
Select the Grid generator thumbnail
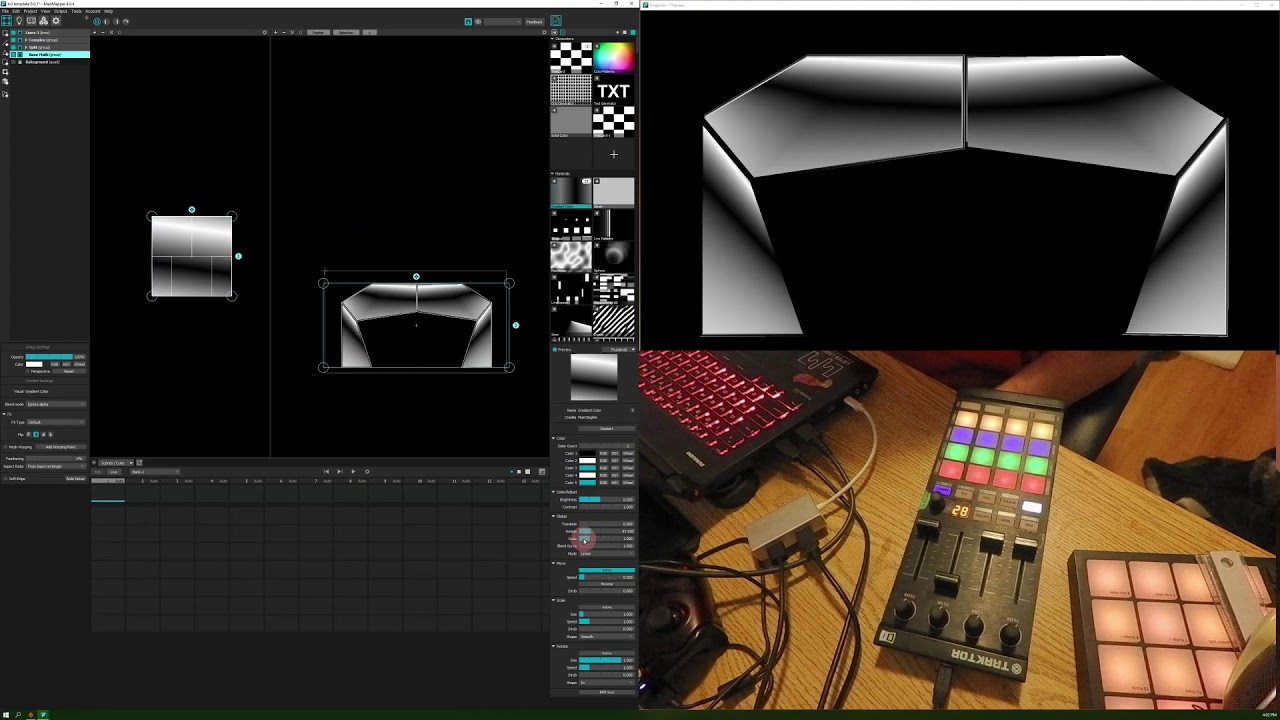point(571,90)
